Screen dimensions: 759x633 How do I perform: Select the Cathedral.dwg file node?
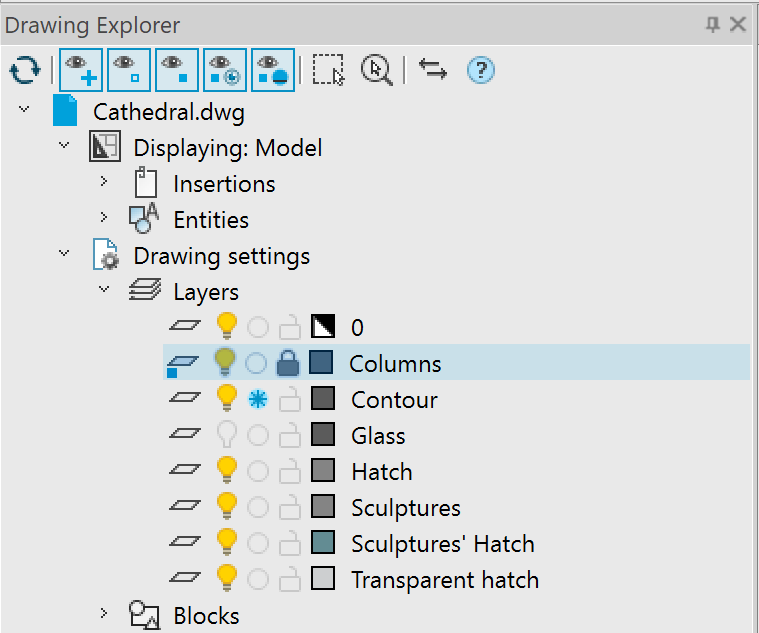tap(168, 112)
